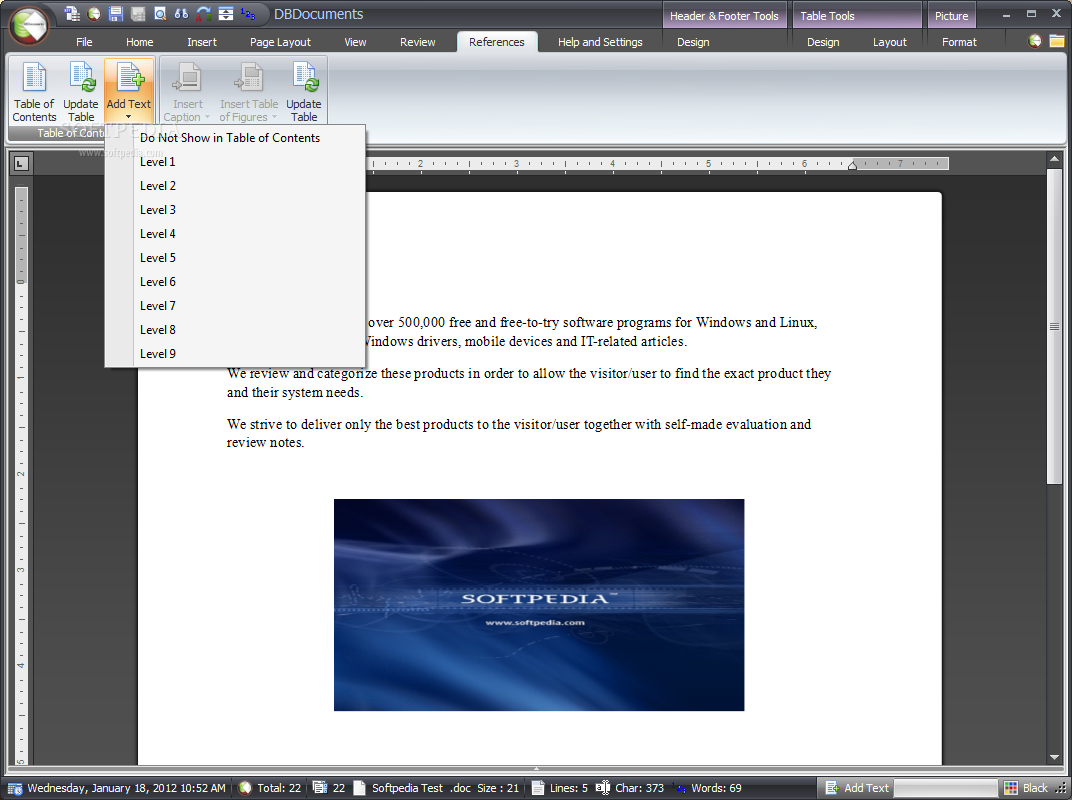Click the header/footer arrows icon in quick access toolbar
This screenshot has height=800, width=1072.
point(226,14)
